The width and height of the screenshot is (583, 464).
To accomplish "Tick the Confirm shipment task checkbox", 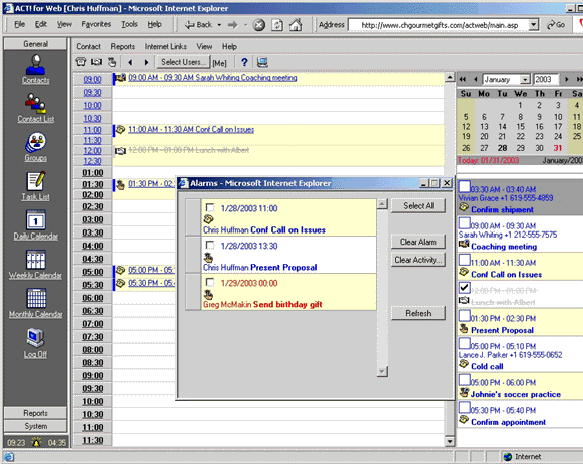I will [x=464, y=186].
